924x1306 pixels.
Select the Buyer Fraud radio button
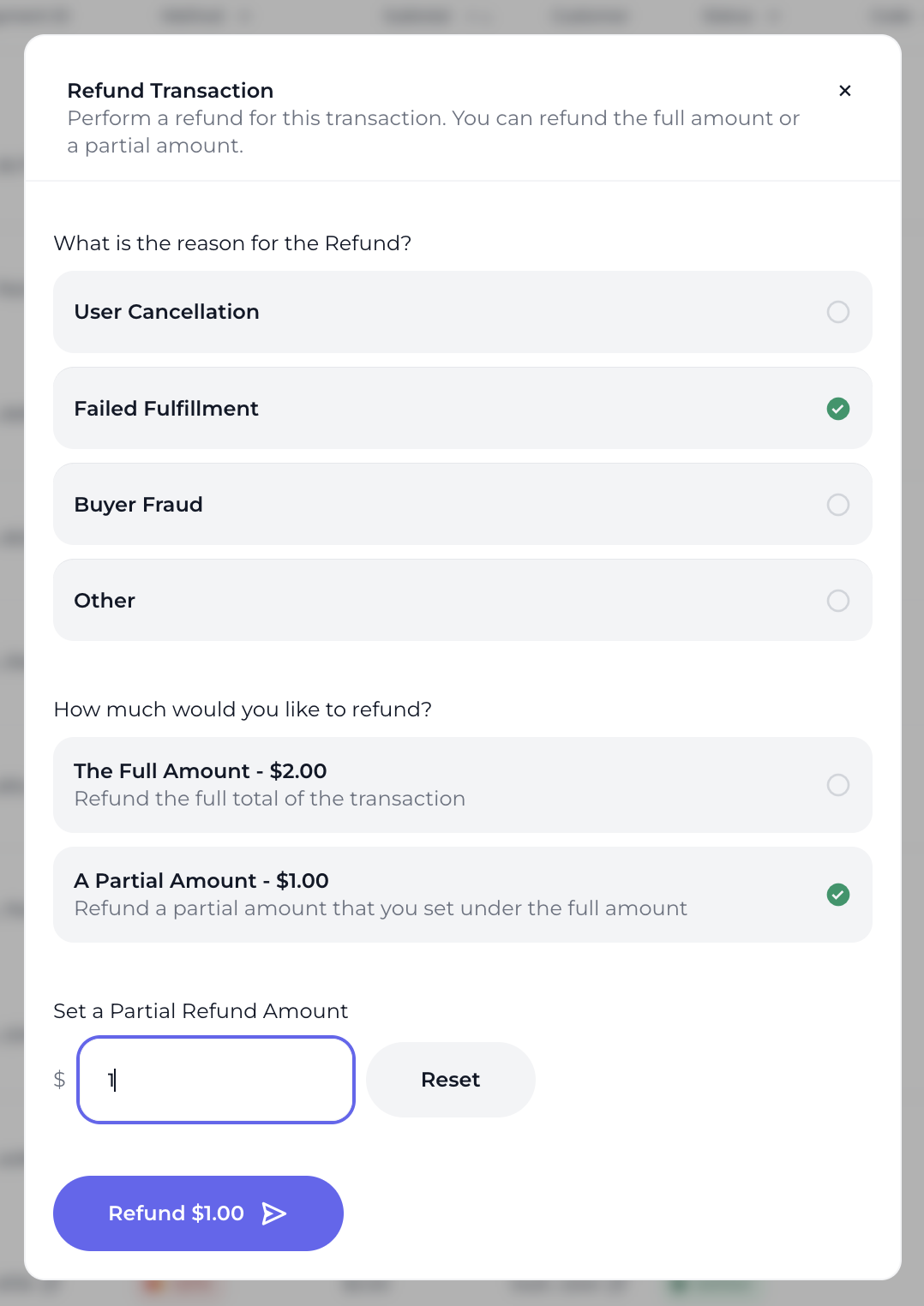click(x=837, y=505)
